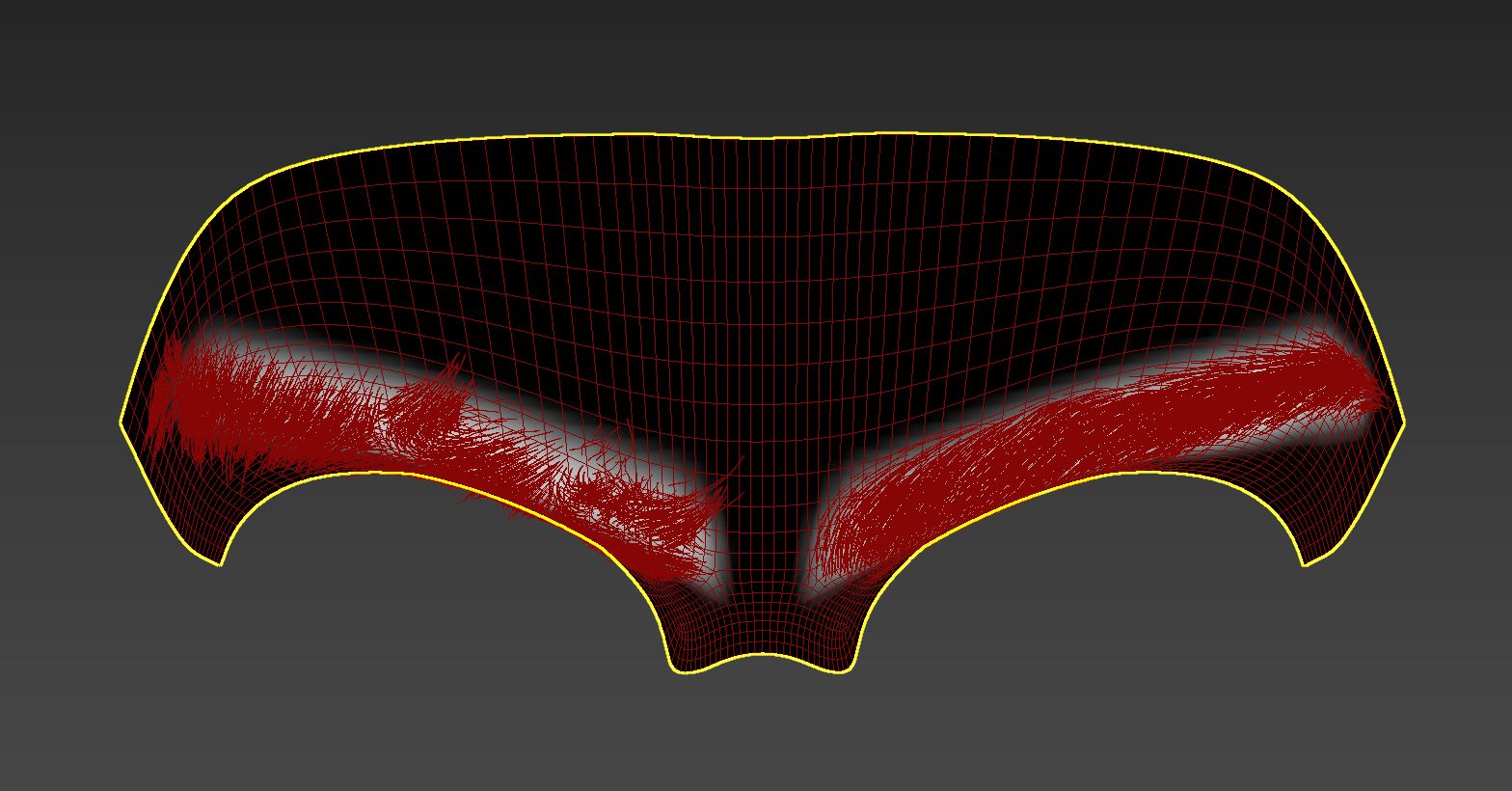Click the bottom-right pointed tip of the mesh
1512x791 pixels.
click(x=1305, y=564)
